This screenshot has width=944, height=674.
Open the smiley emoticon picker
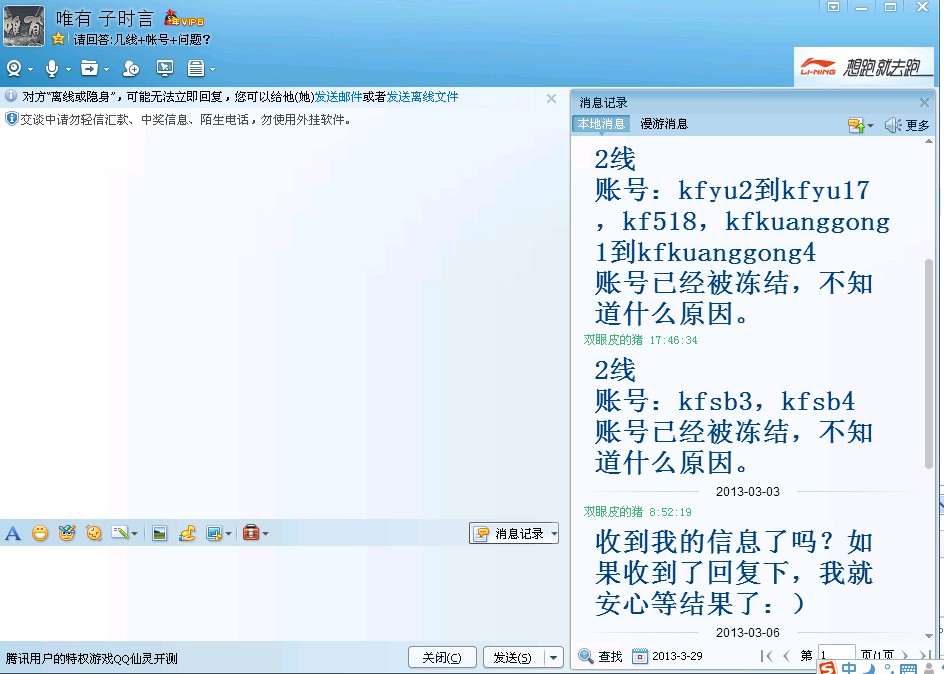point(40,533)
